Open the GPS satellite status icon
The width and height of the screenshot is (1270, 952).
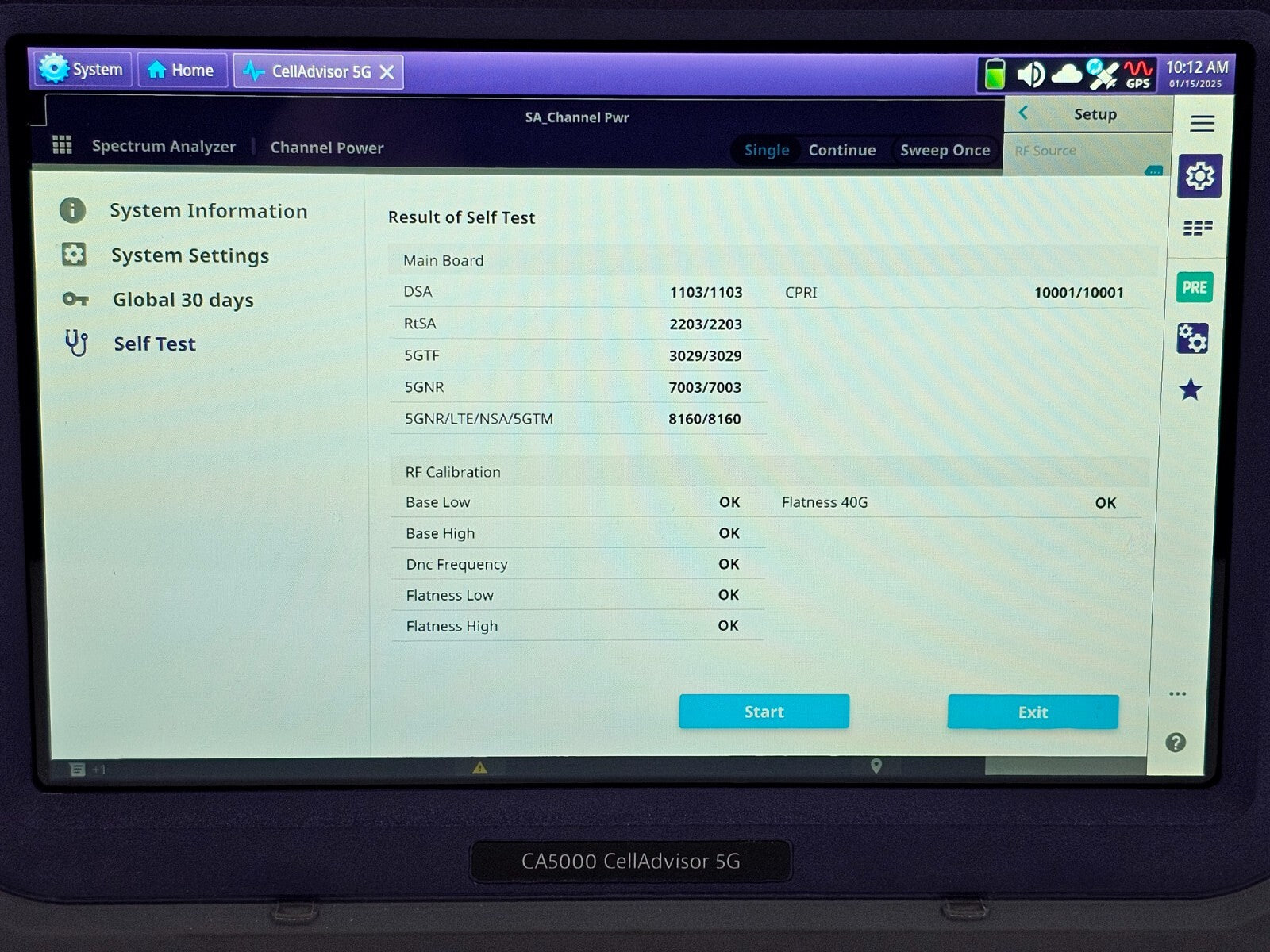tap(1102, 74)
